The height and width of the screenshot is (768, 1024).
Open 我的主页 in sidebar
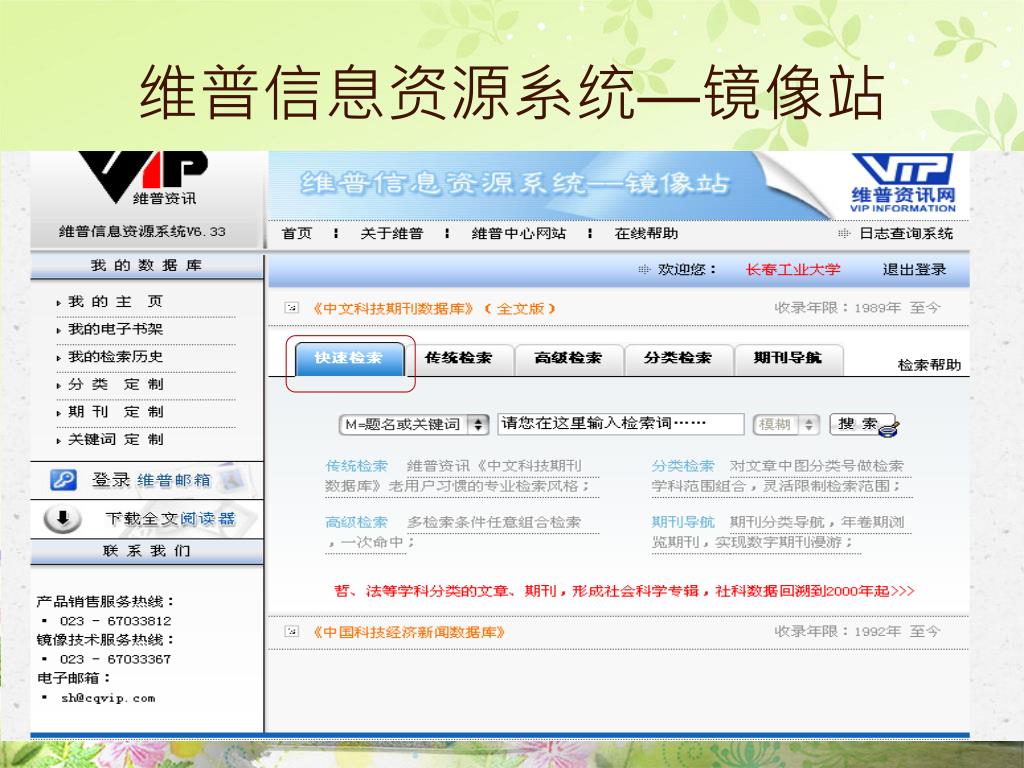116,302
